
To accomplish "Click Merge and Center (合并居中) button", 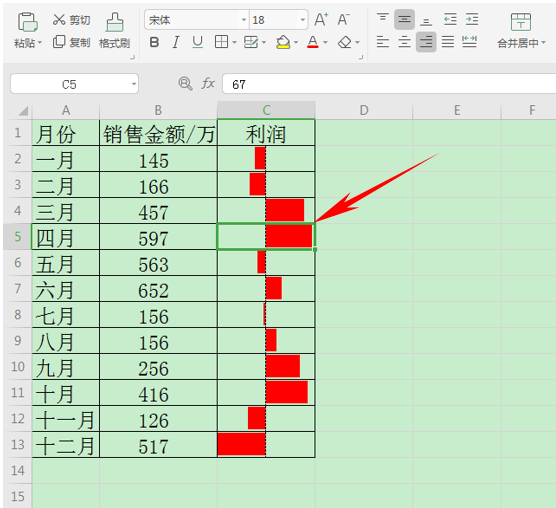I will [x=521, y=30].
